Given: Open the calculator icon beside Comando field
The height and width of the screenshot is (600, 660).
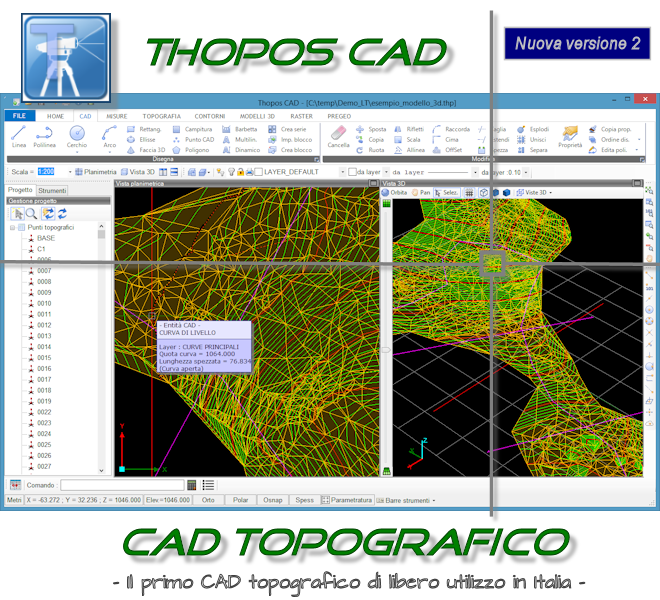Looking at the screenshot, I should pyautogui.click(x=192, y=485).
